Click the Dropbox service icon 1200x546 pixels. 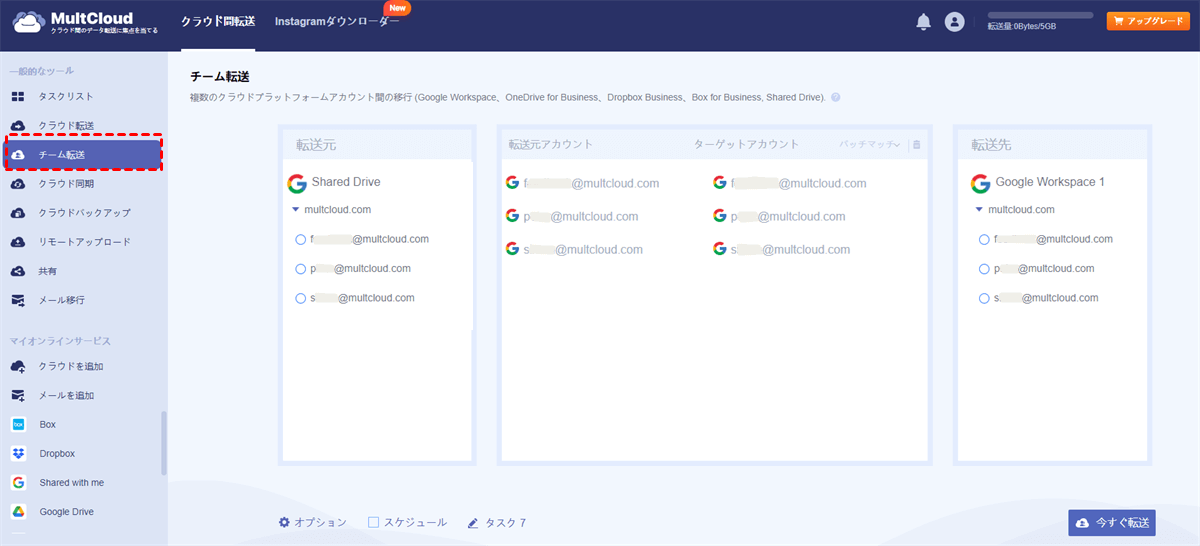click(x=18, y=454)
